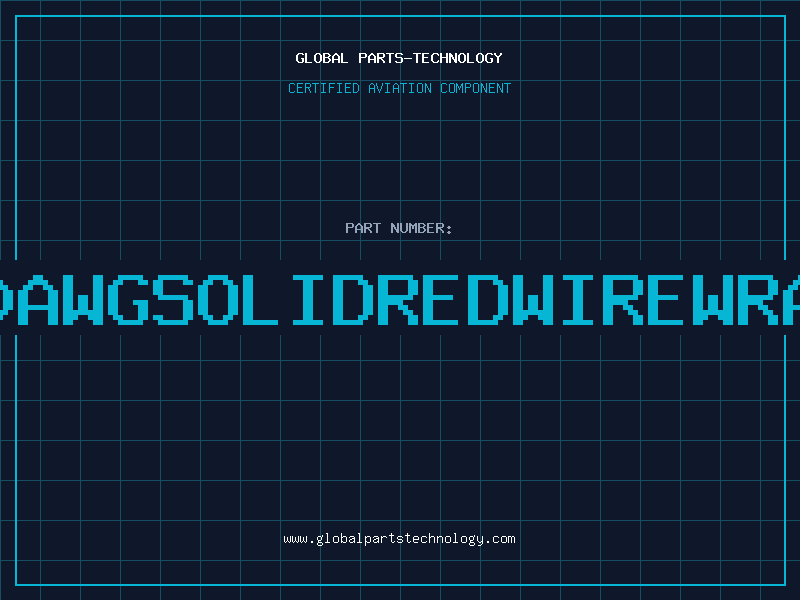Click the .com ending of the URL
This screenshot has height=600, width=800.
tap(500, 538)
